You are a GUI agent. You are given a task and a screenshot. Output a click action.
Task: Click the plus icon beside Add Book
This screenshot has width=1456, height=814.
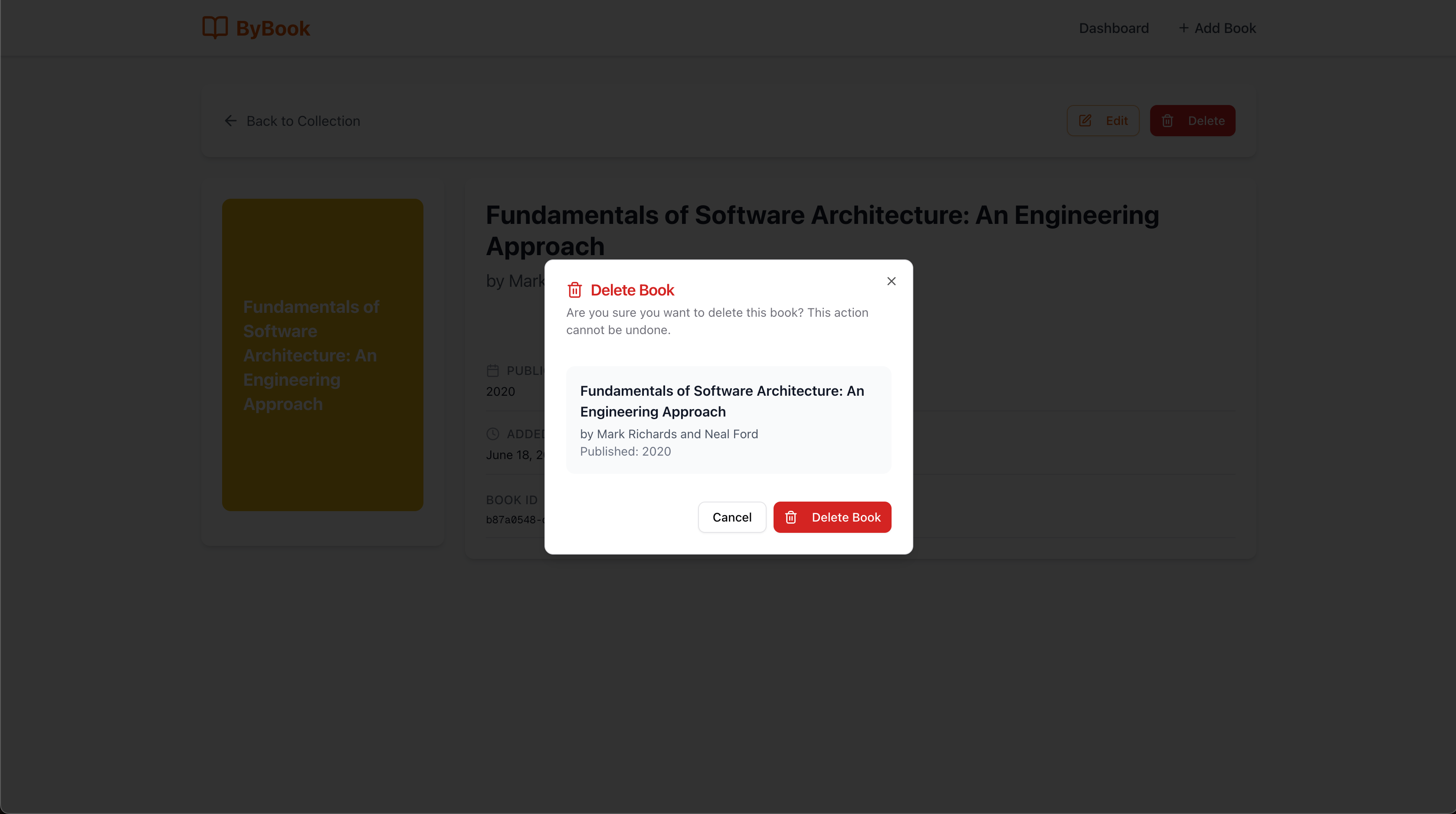(x=1183, y=28)
